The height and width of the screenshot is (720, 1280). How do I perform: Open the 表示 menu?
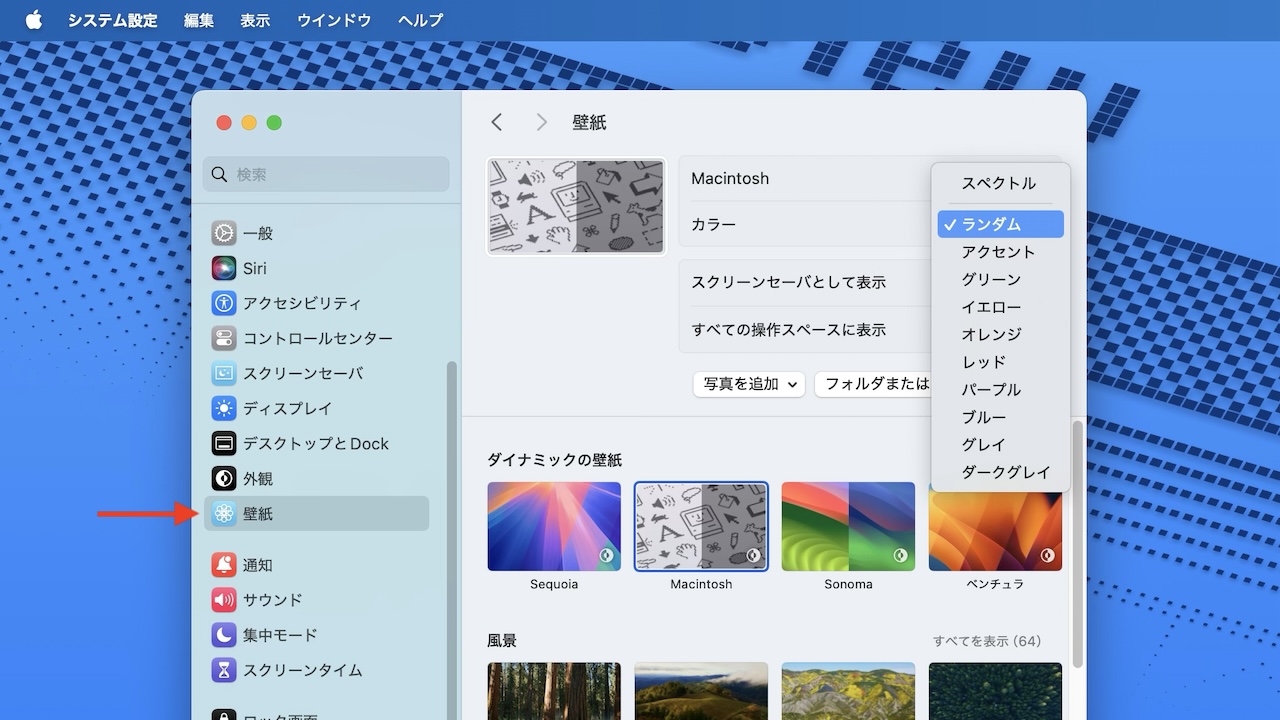[255, 20]
